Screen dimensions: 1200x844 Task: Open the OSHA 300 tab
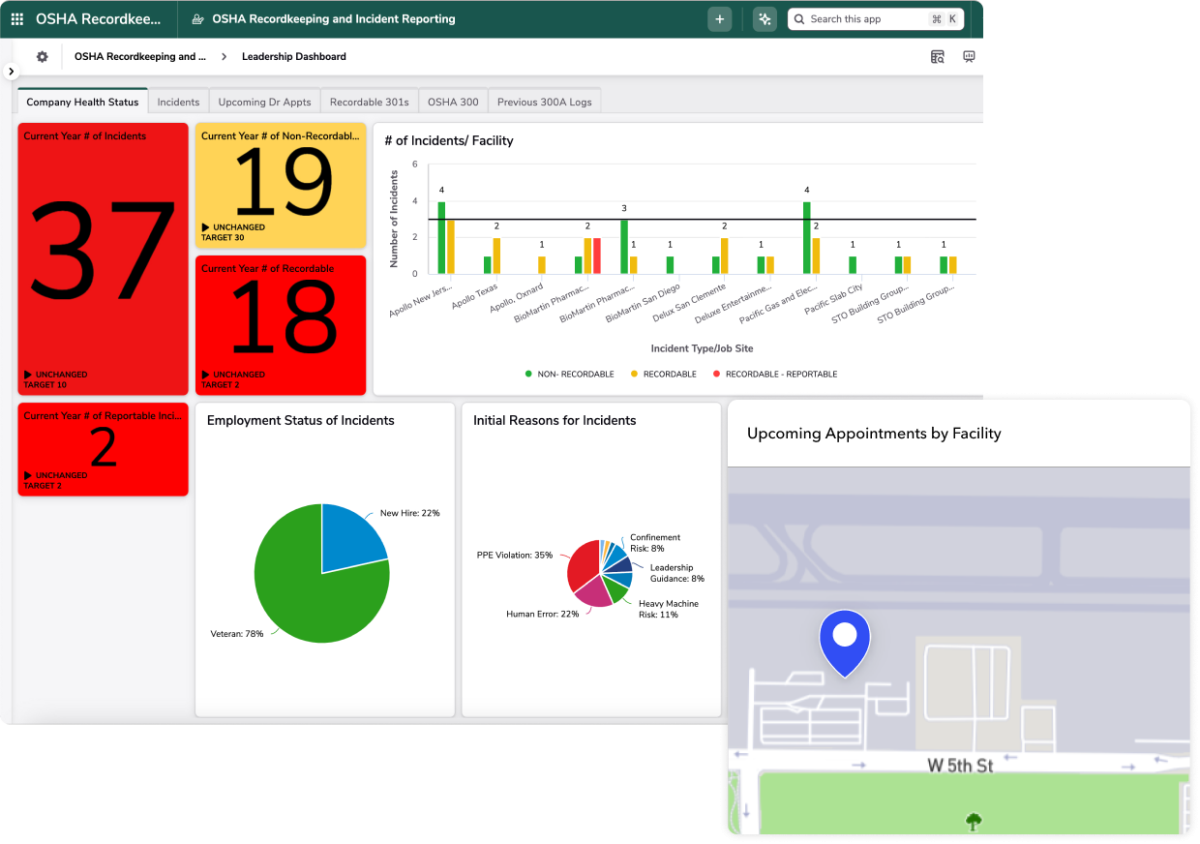pos(452,101)
